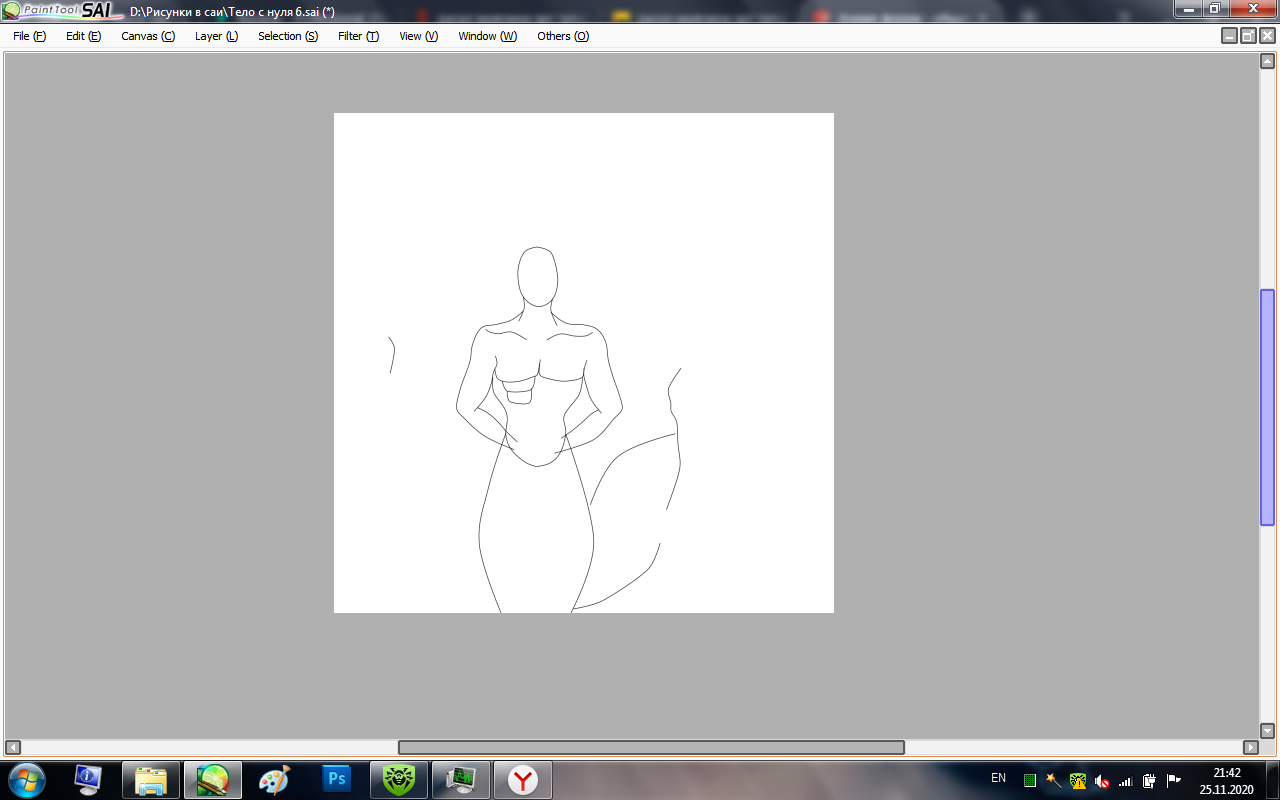Open the network signal tray icon
This screenshot has height=800, width=1282.
pyautogui.click(x=1125, y=780)
